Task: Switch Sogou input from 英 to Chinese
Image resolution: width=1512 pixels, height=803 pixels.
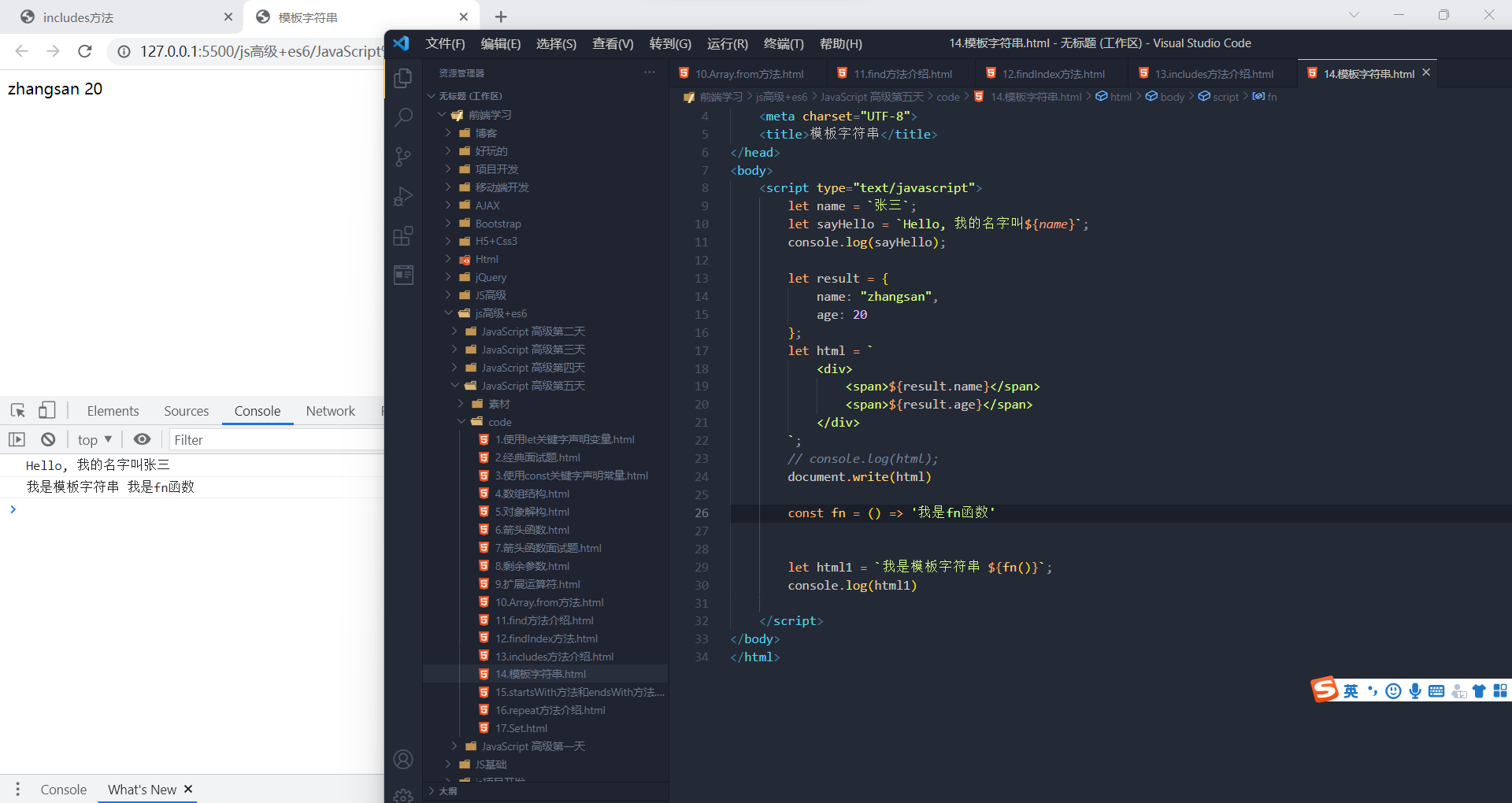Action: pyautogui.click(x=1350, y=690)
